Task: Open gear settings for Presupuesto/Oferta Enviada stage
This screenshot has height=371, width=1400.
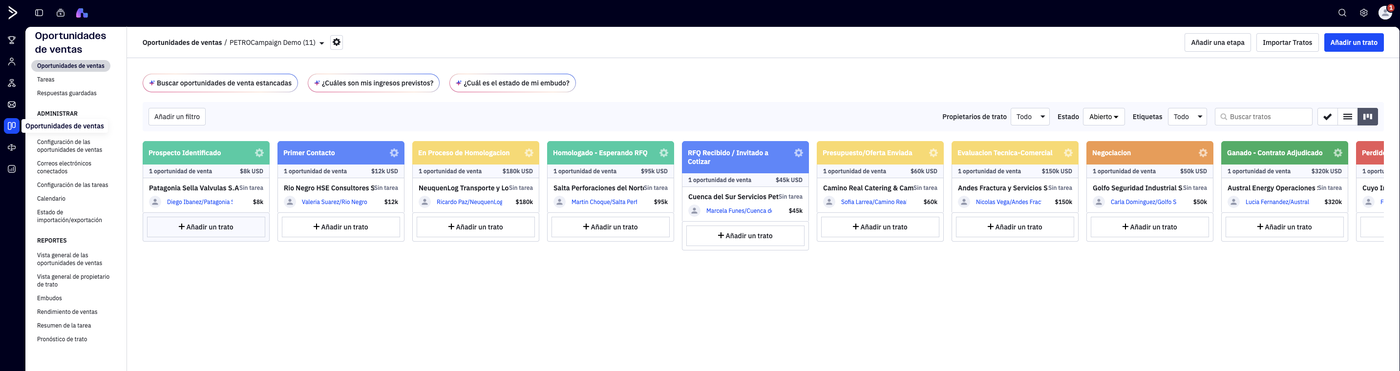Action: 933,153
